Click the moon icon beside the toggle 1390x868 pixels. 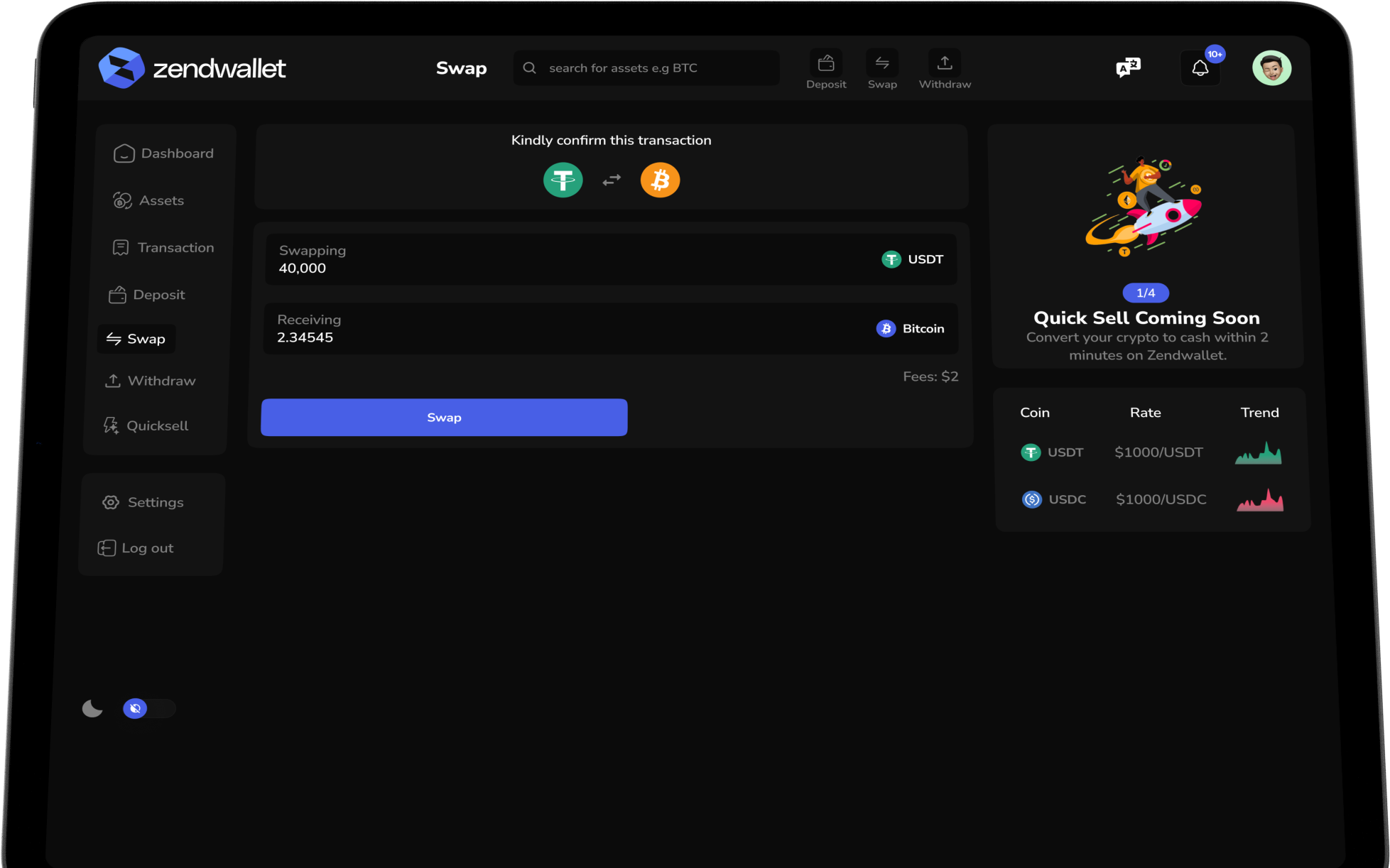(x=92, y=708)
